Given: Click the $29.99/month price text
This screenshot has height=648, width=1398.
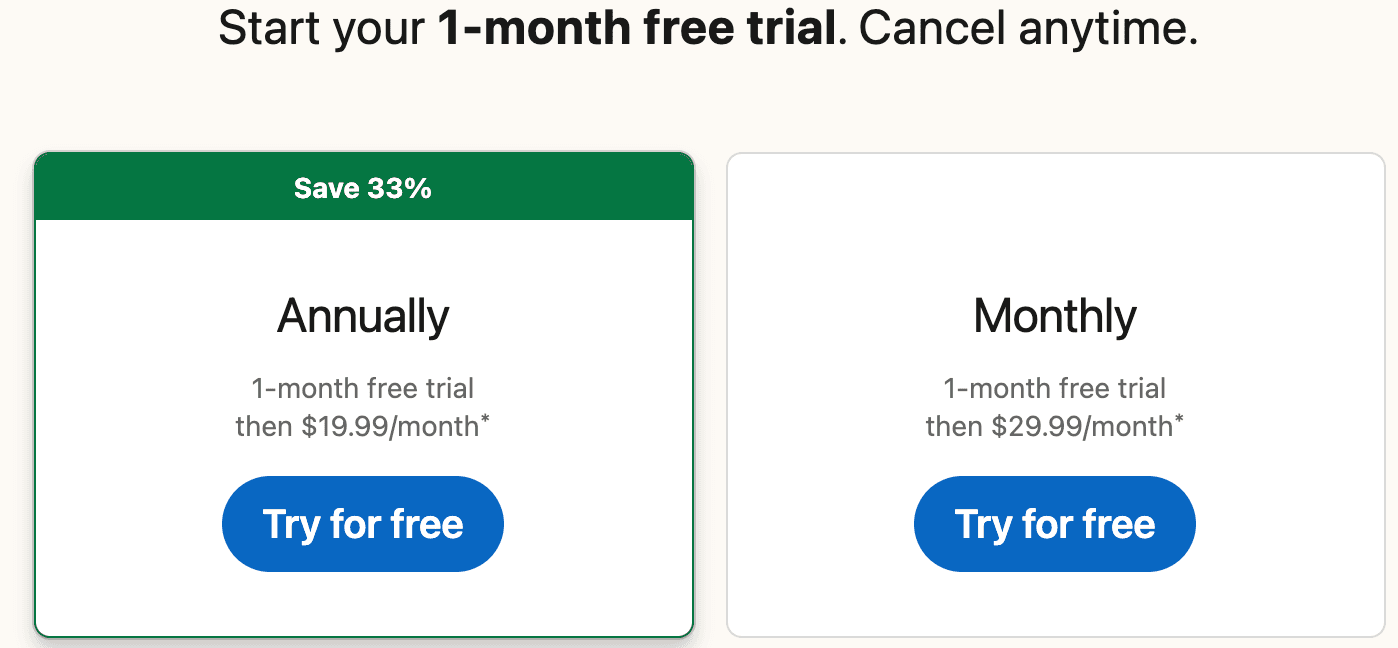Looking at the screenshot, I should pyautogui.click(x=1082, y=427).
